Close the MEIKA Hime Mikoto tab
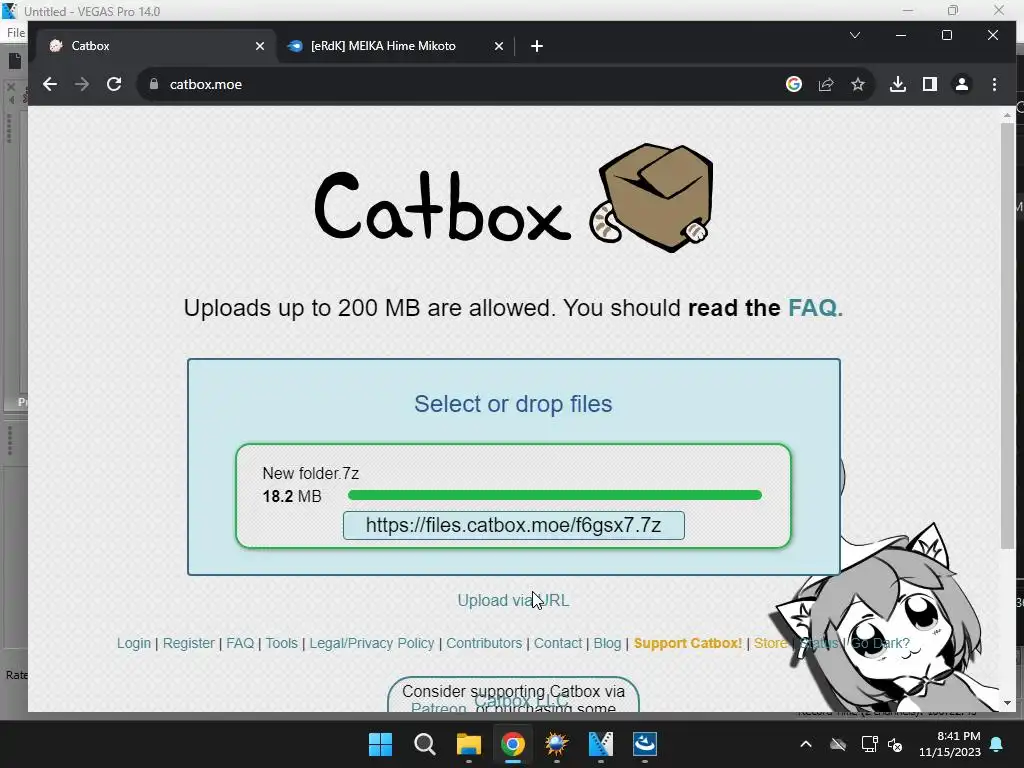The height and width of the screenshot is (768, 1024). [499, 46]
